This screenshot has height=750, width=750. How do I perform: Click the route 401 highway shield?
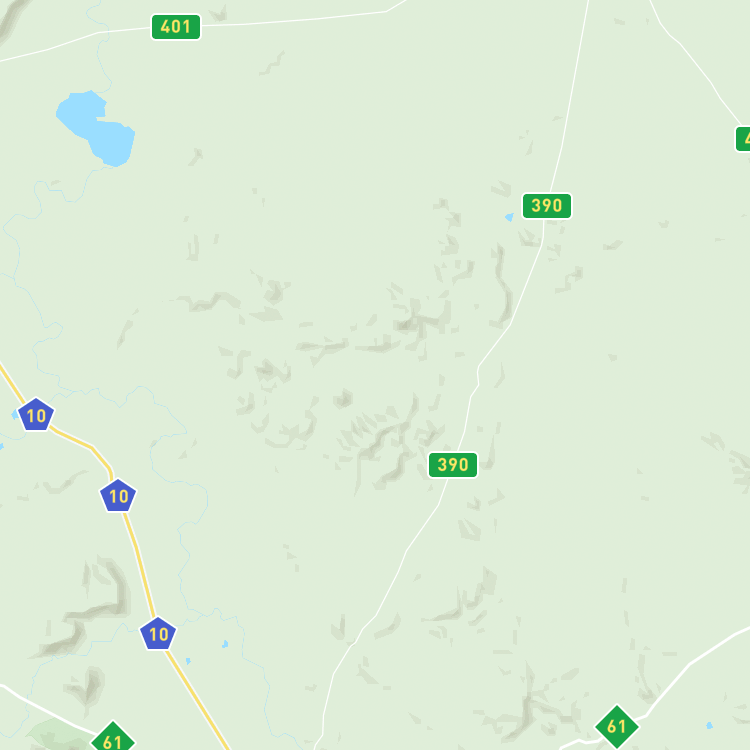point(176,27)
